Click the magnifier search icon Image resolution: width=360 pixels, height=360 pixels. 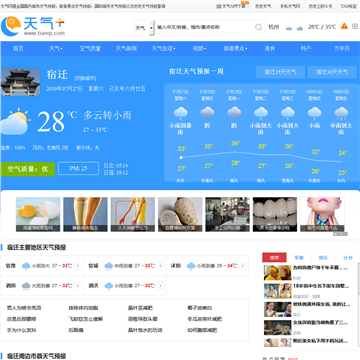[259, 27]
